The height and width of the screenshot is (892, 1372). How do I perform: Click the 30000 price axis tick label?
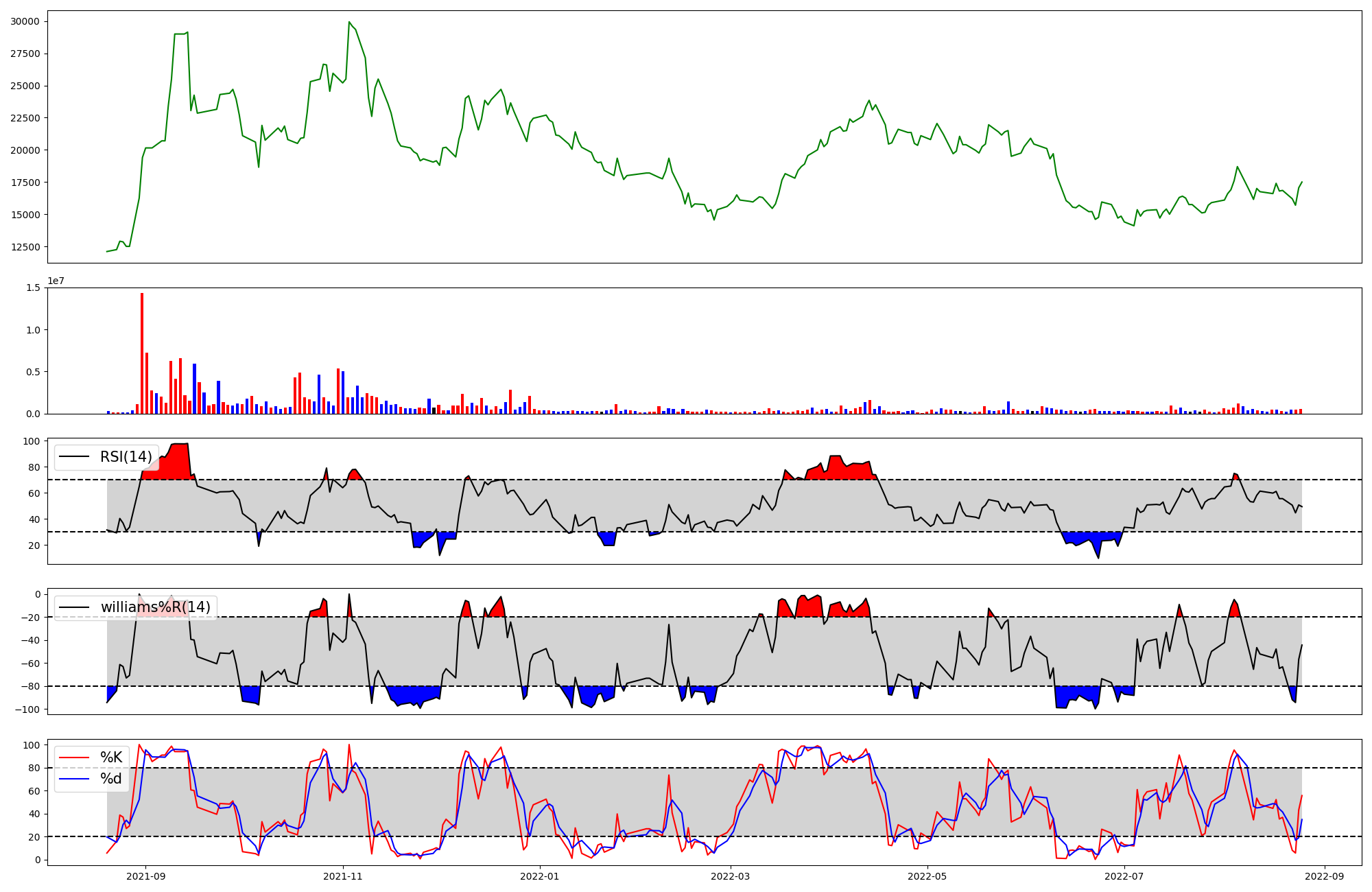[x=25, y=22]
